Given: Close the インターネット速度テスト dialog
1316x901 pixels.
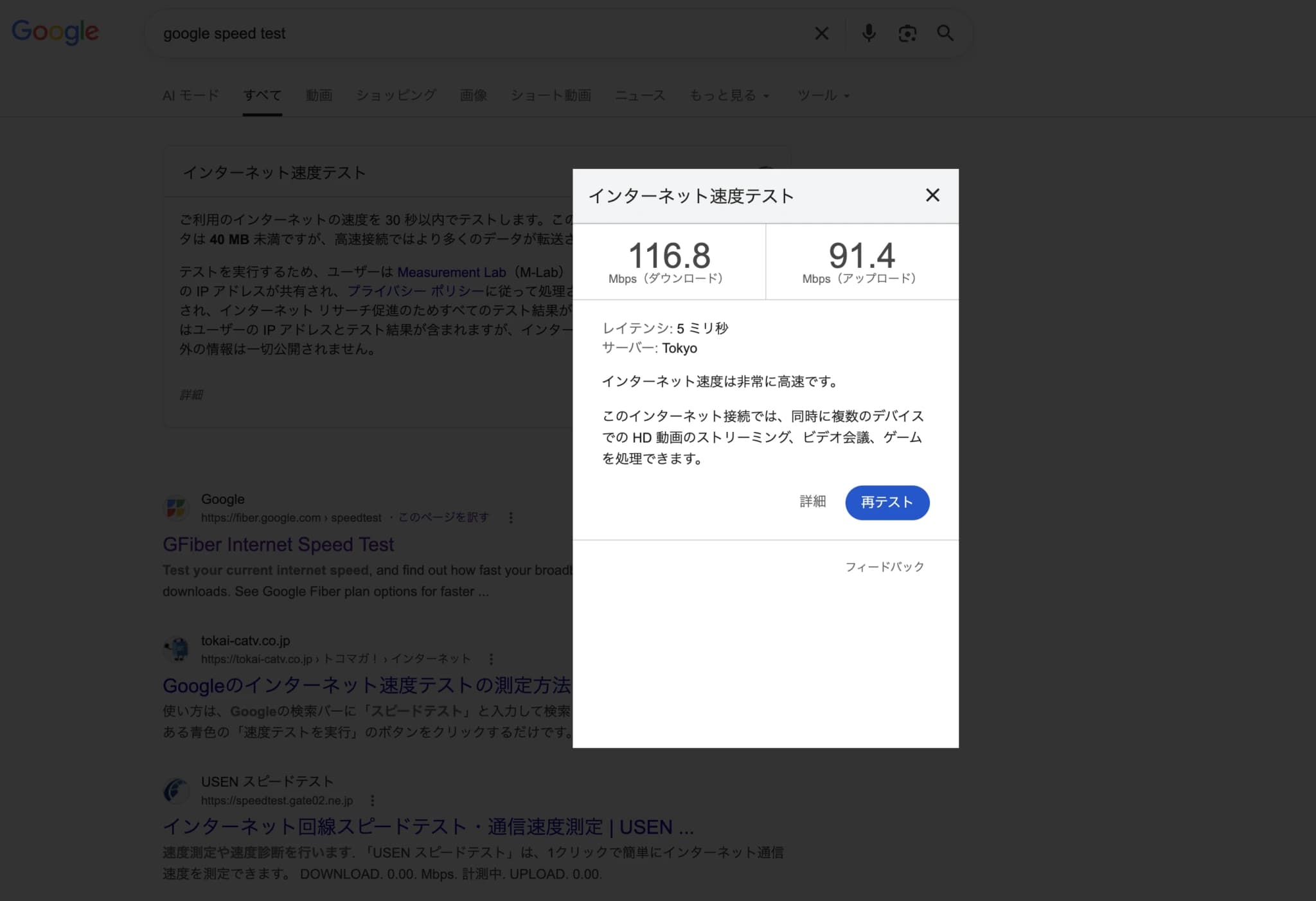Looking at the screenshot, I should click(x=932, y=195).
